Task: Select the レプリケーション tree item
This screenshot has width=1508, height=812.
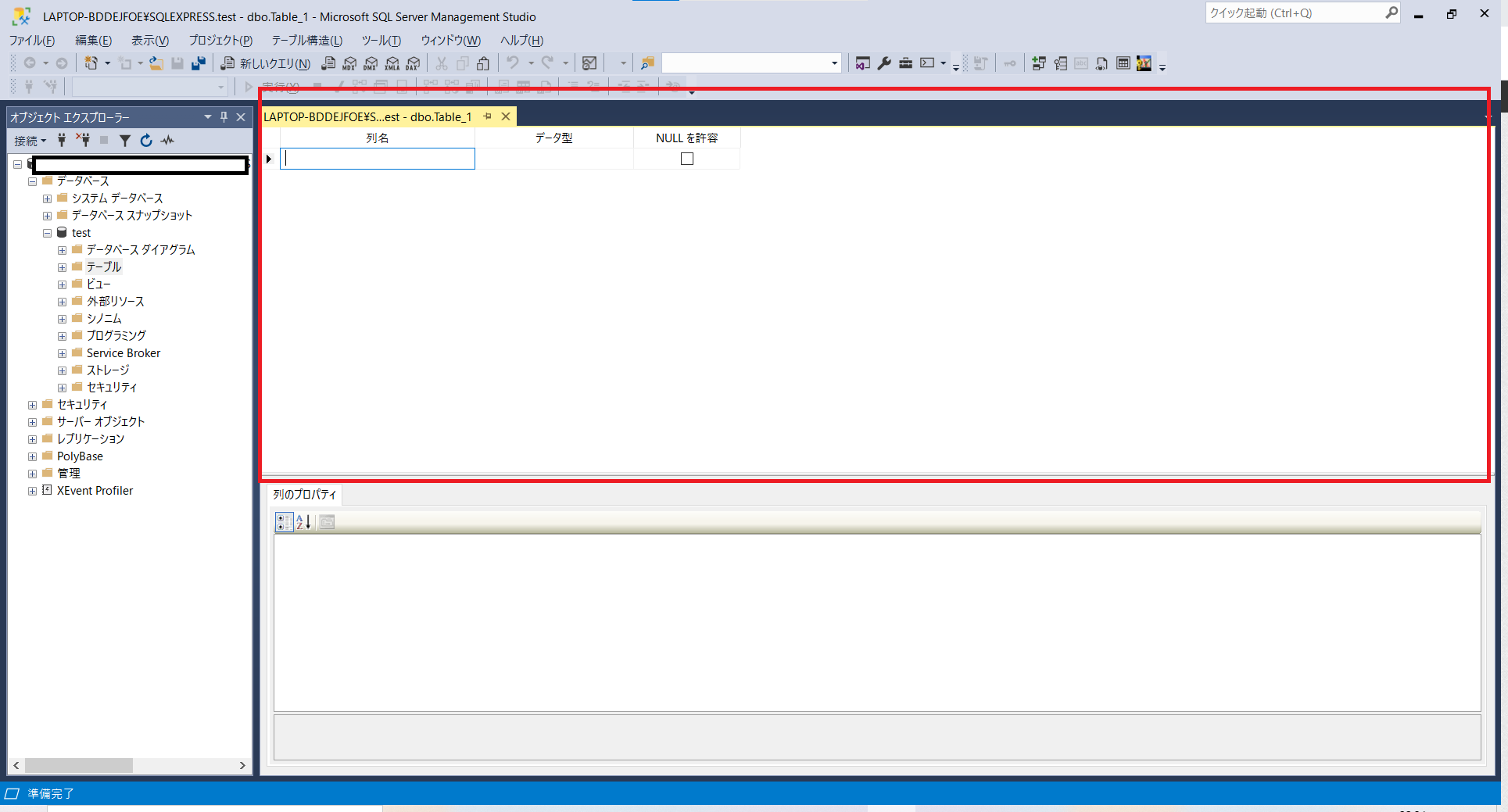Action: (x=91, y=439)
